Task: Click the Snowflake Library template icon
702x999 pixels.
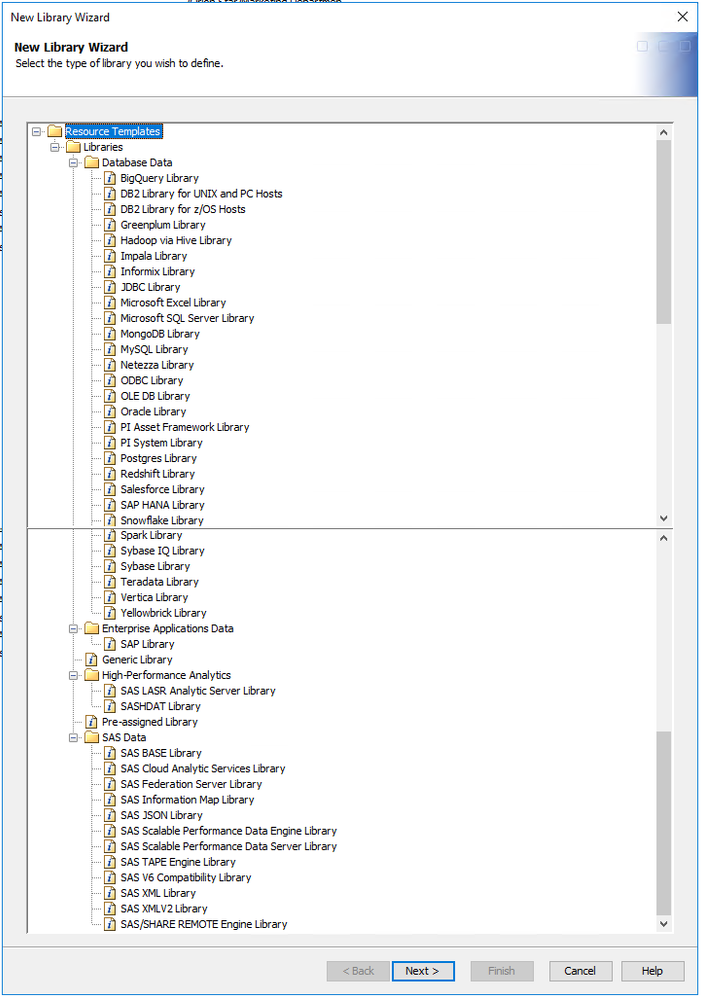Action: (x=110, y=521)
